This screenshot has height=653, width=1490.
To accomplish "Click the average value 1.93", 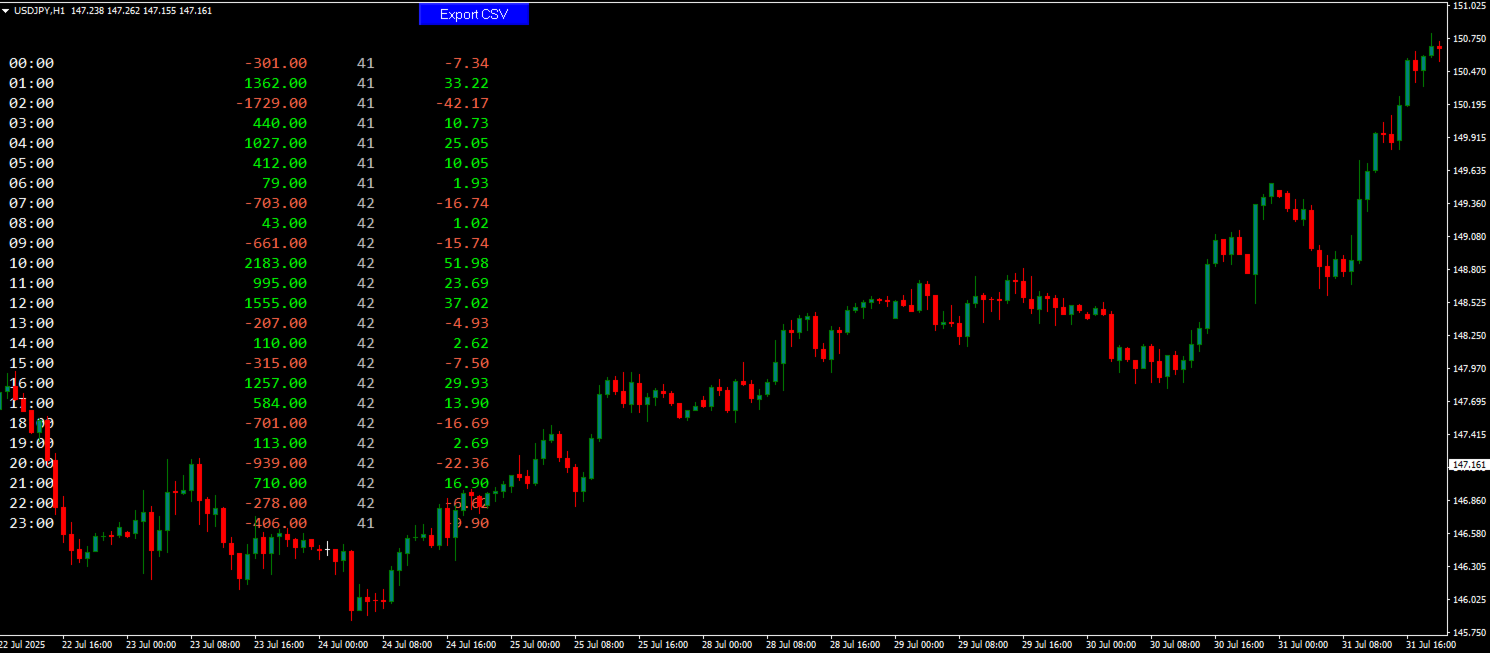I will [471, 183].
